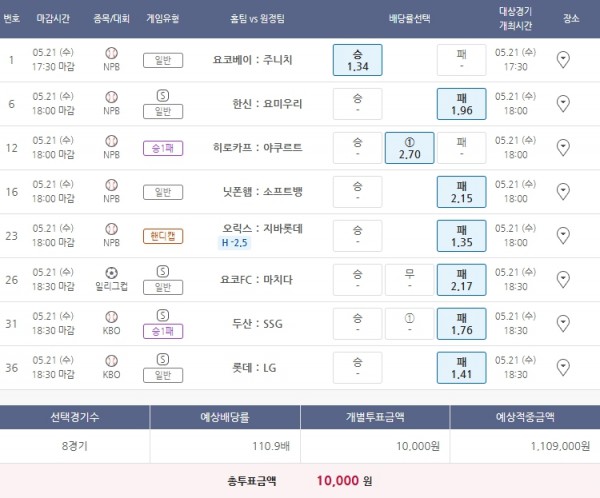The image size is (600, 498).
Task: Click KBO baseball icon for match 36
Action: pos(111,360)
